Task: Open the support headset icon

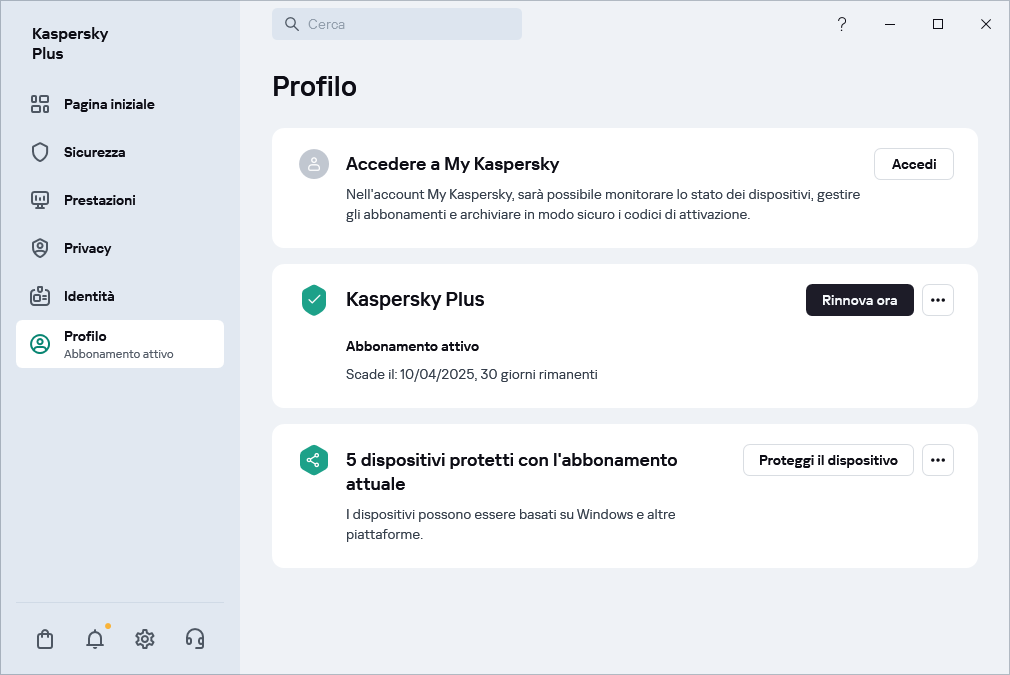Action: tap(195, 639)
